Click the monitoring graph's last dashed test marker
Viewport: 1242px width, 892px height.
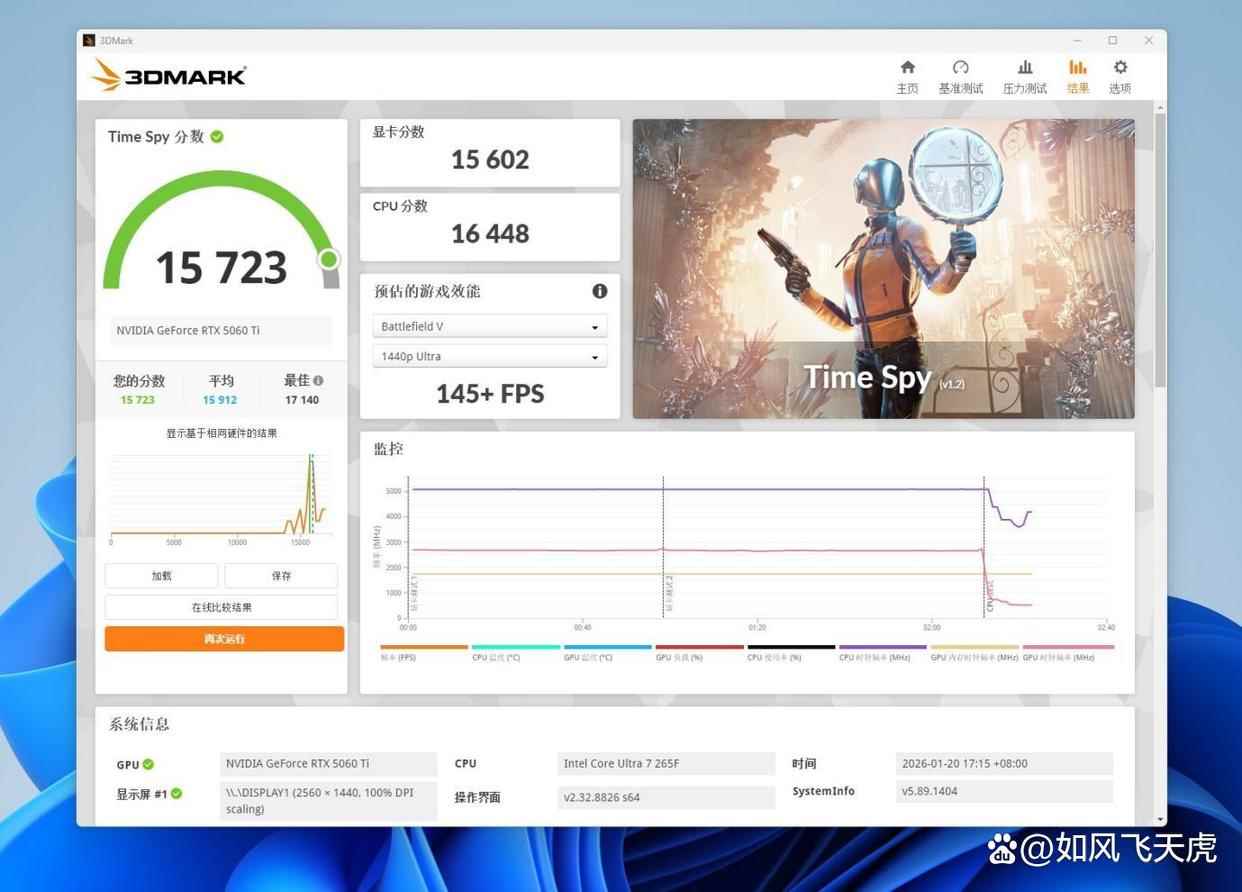coord(984,548)
